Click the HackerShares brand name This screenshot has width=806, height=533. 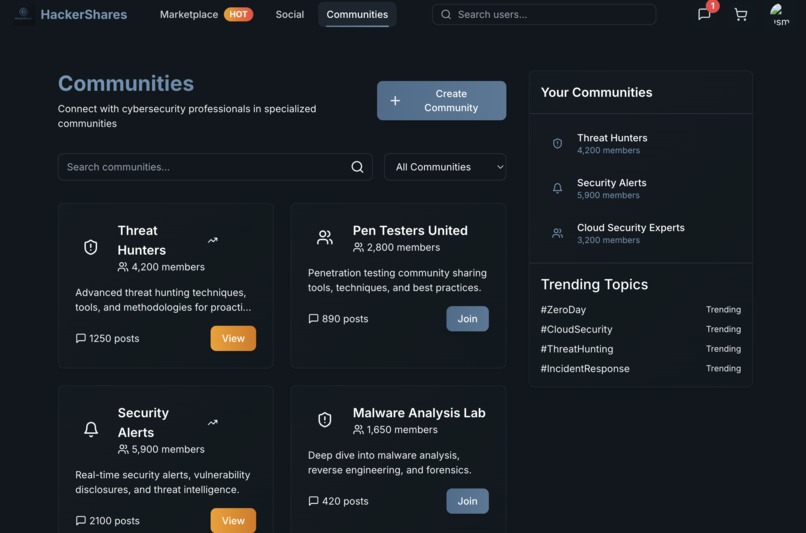[x=84, y=14]
